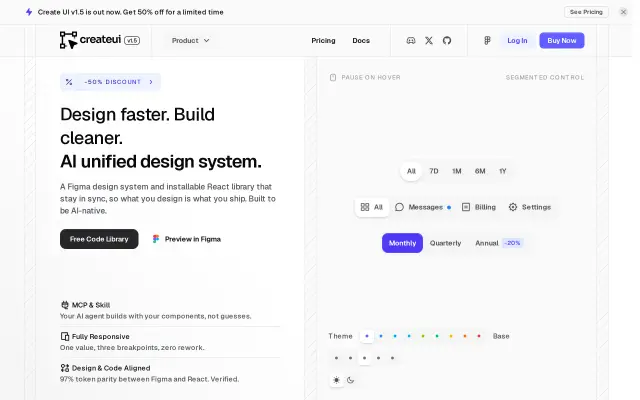
Task: Click the 'SEGMENTED CONTROL' label
Action: (x=545, y=78)
